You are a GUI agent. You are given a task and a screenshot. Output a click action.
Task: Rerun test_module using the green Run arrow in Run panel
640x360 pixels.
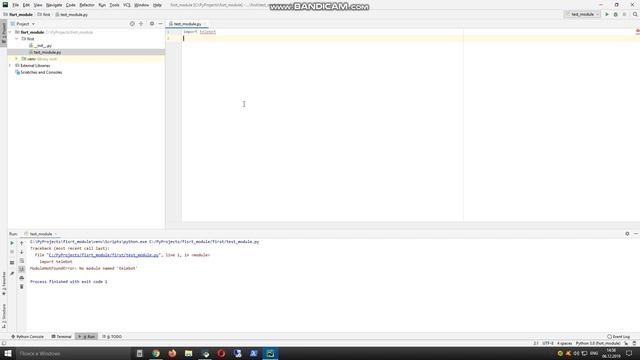(12, 243)
